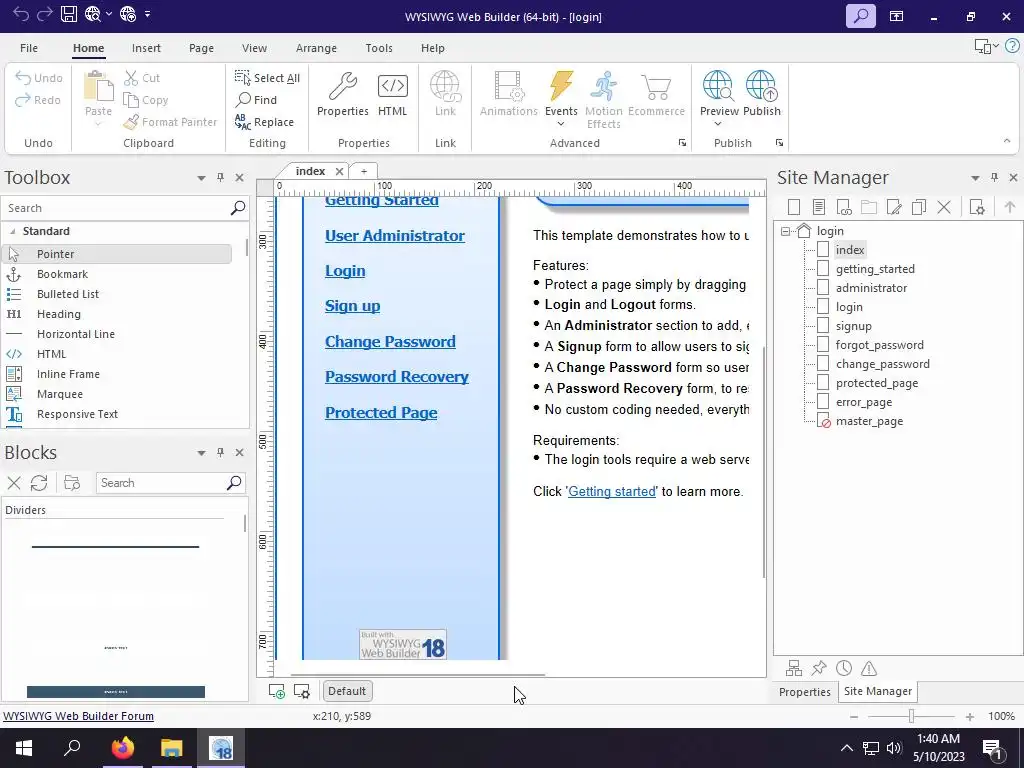The width and height of the screenshot is (1024, 768).
Task: Click the refresh icon in Blocks panel
Action: click(39, 483)
